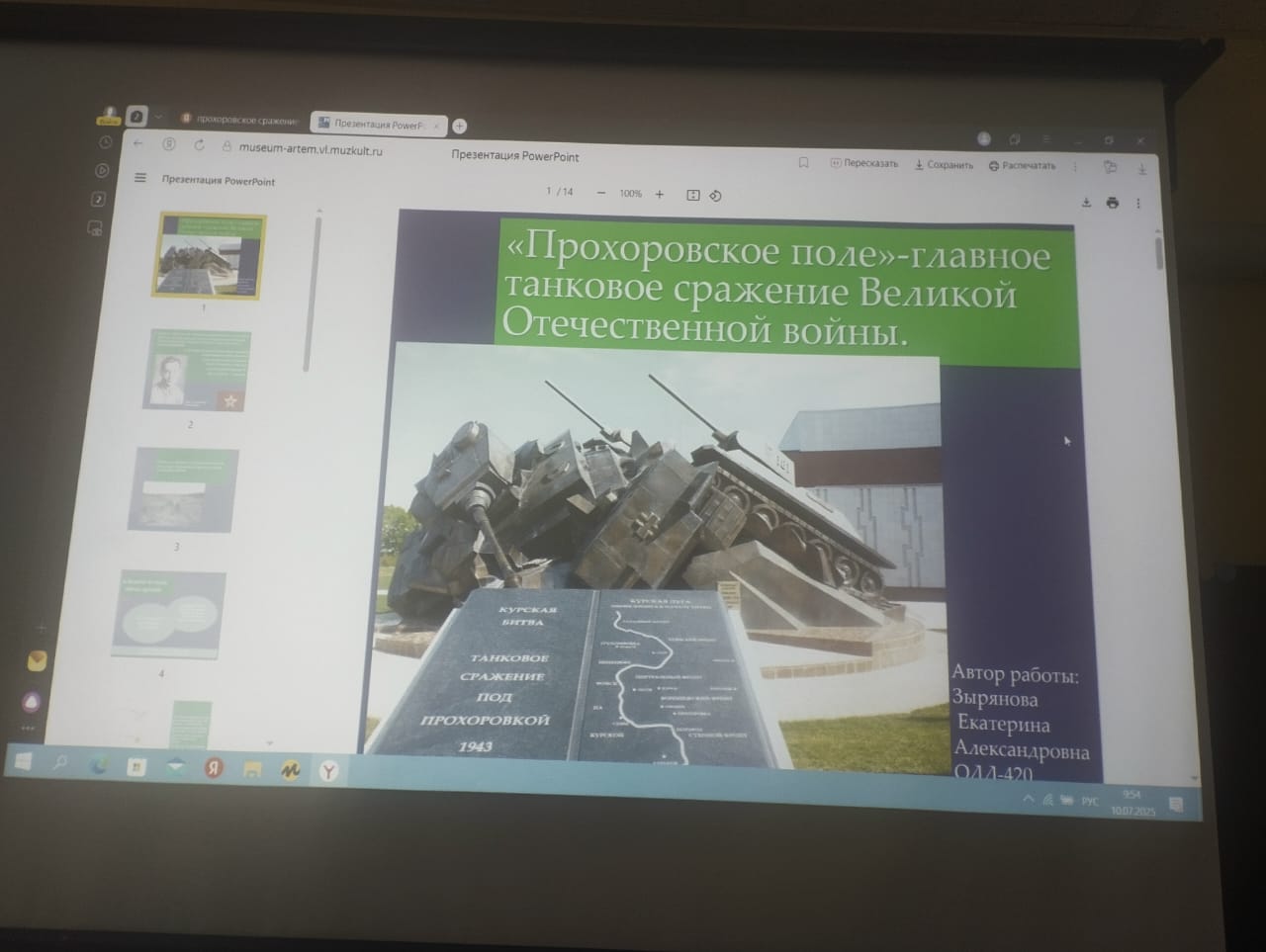Rotate the document with the rotate icon
The image size is (1266, 952).
click(x=715, y=196)
